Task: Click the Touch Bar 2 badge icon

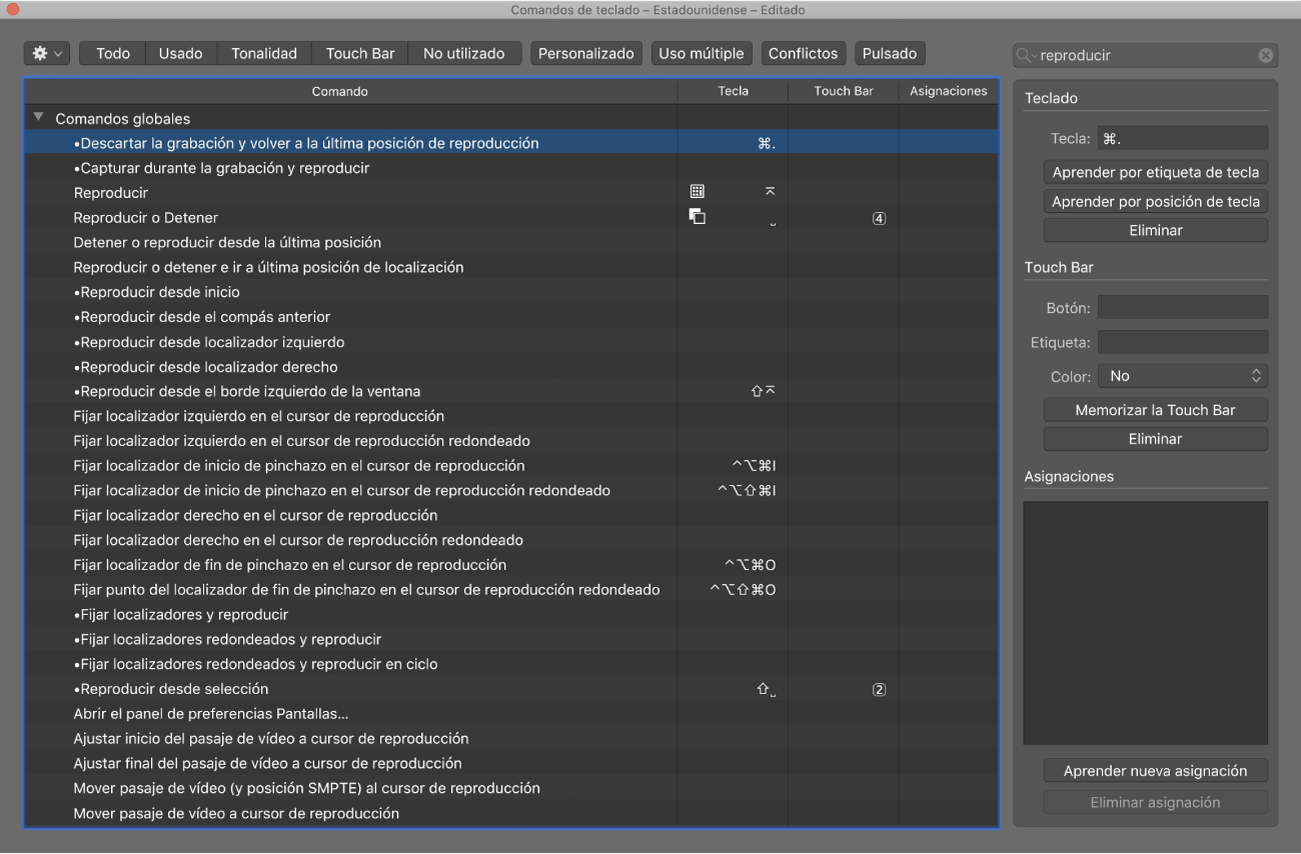Action: (x=878, y=689)
